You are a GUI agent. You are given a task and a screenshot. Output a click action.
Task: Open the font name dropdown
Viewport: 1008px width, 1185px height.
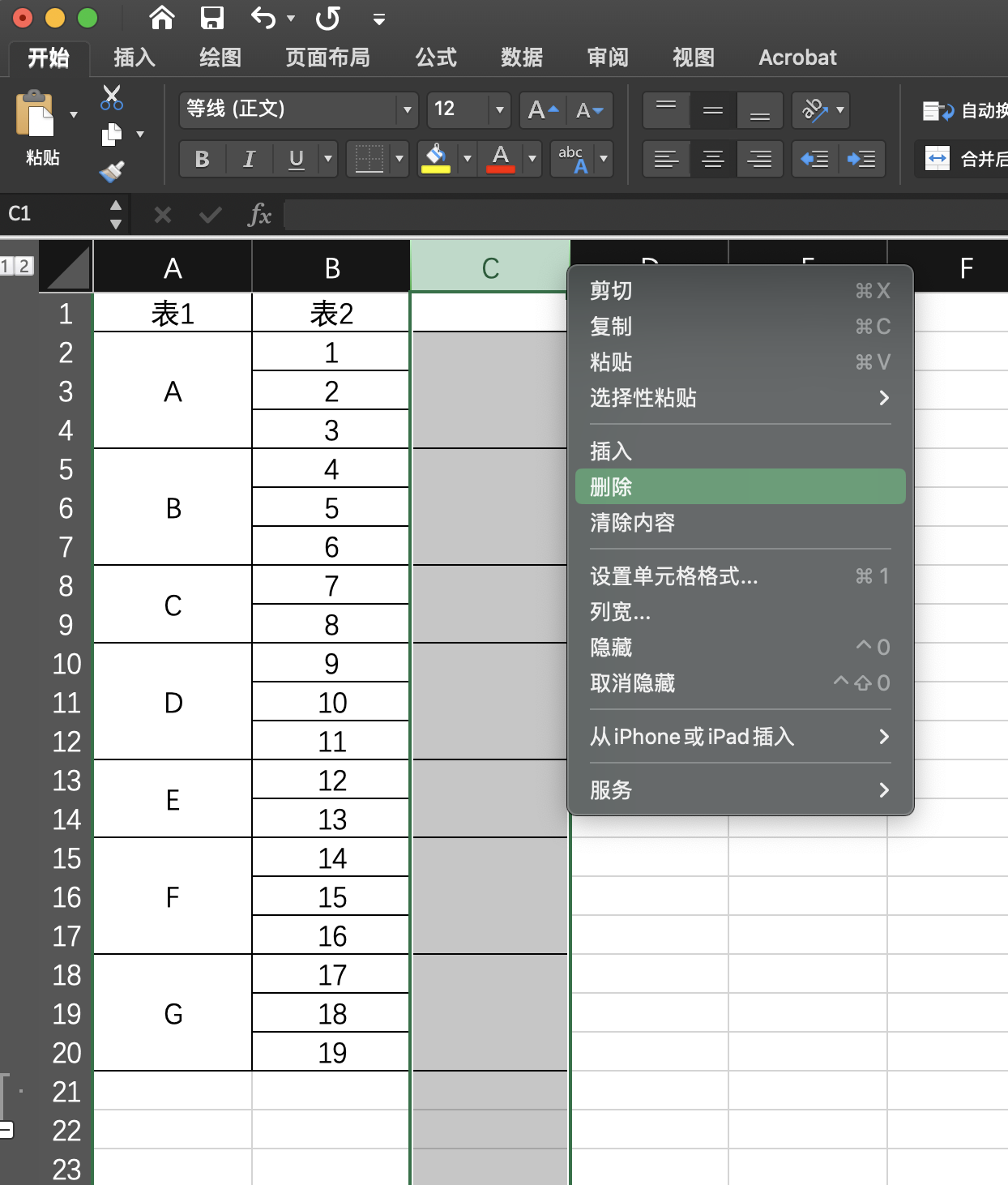pyautogui.click(x=407, y=110)
